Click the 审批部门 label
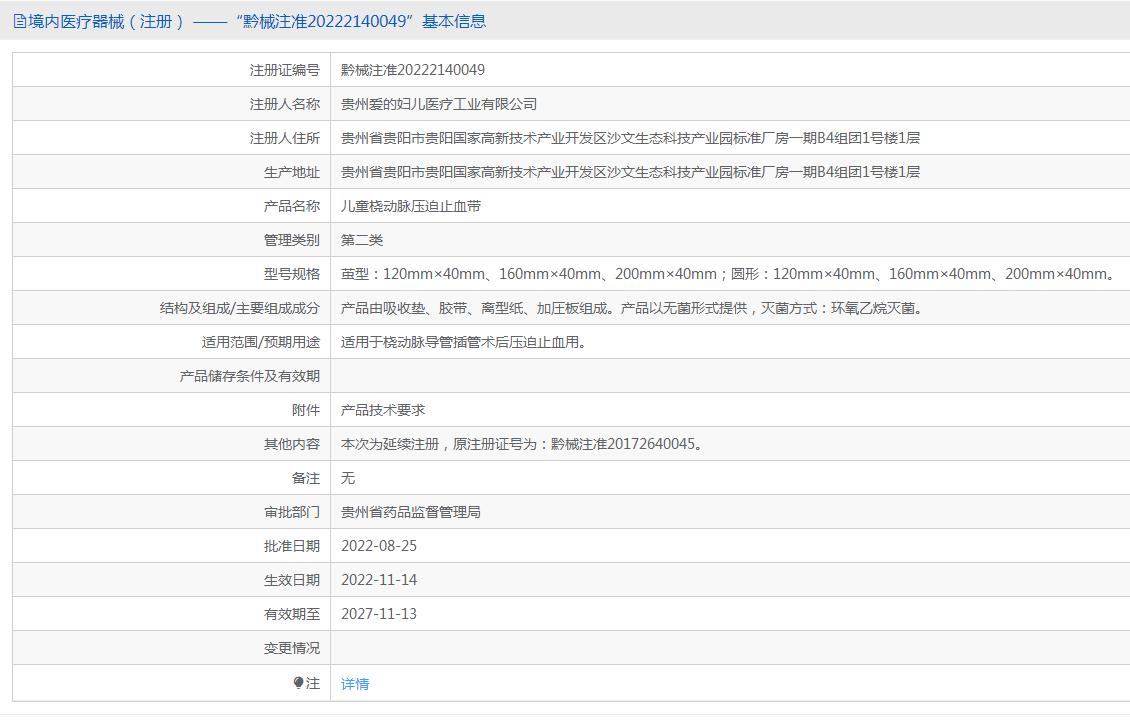Screen dimensions: 1130x724 click(x=292, y=511)
